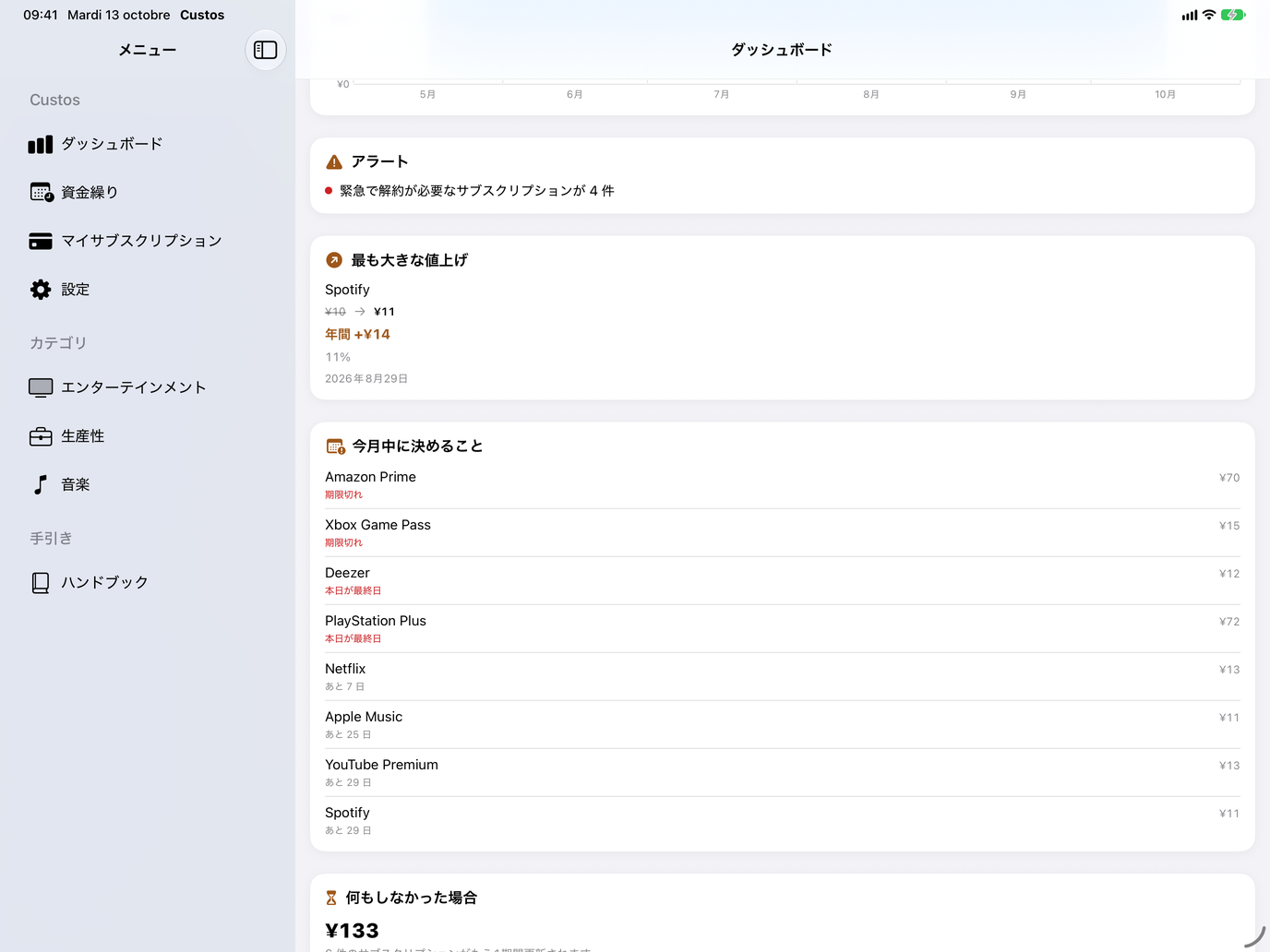Open マイサブスクリプション in the sidebar menu
The image size is (1270, 952).
click(148, 241)
